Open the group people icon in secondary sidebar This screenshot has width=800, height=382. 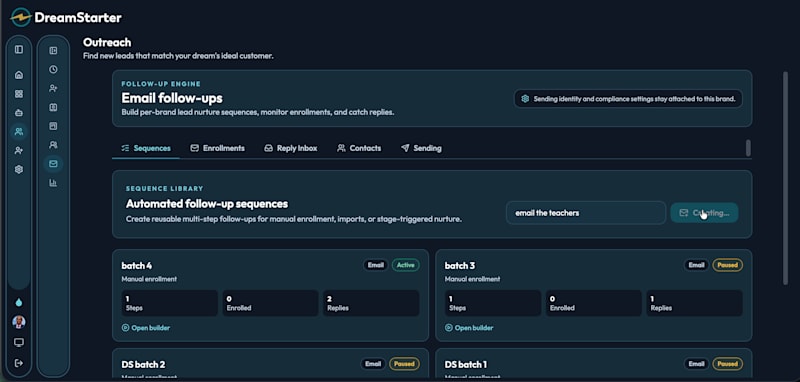click(53, 145)
